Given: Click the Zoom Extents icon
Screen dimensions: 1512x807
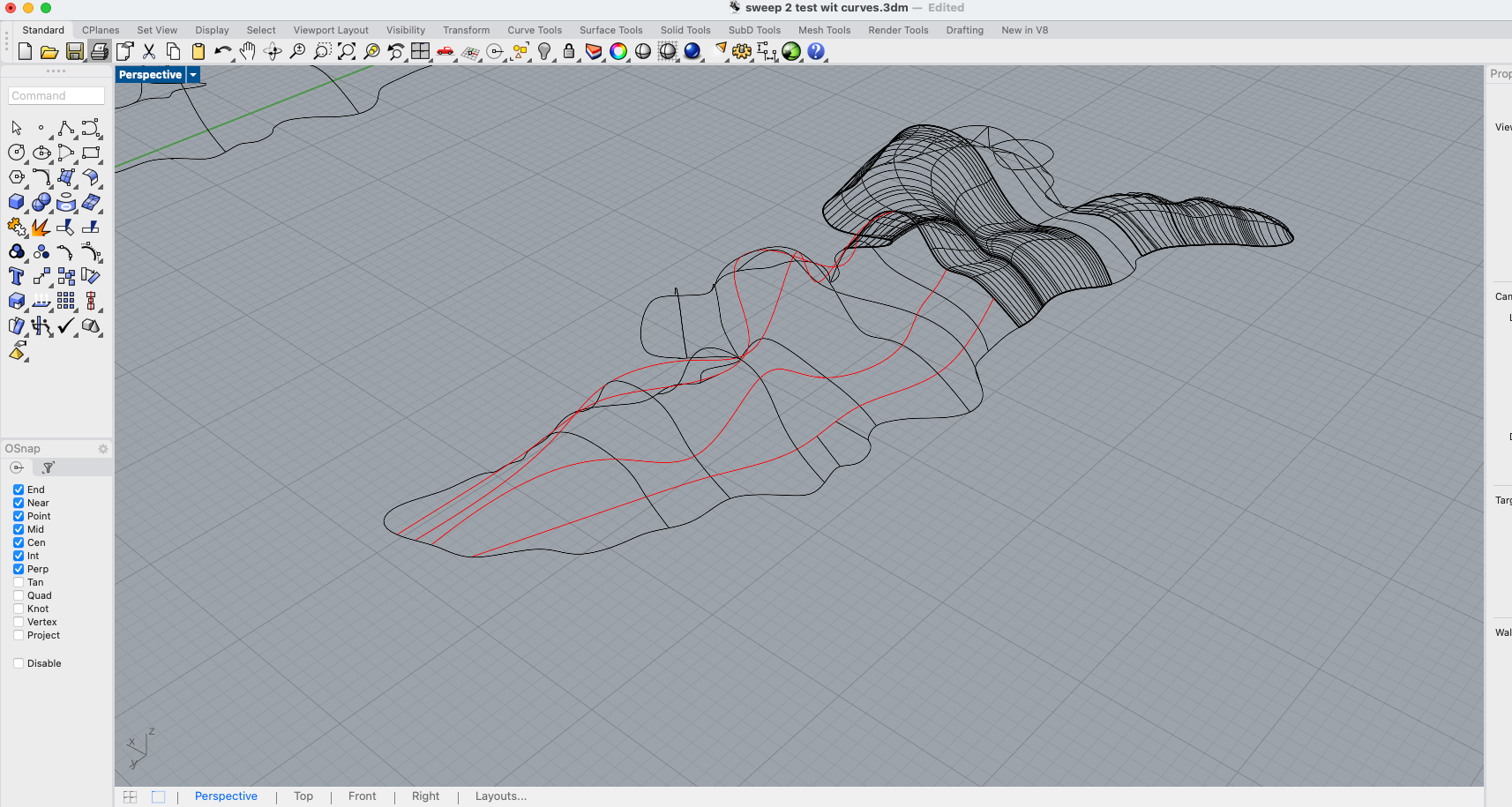Looking at the screenshot, I should point(347,51).
